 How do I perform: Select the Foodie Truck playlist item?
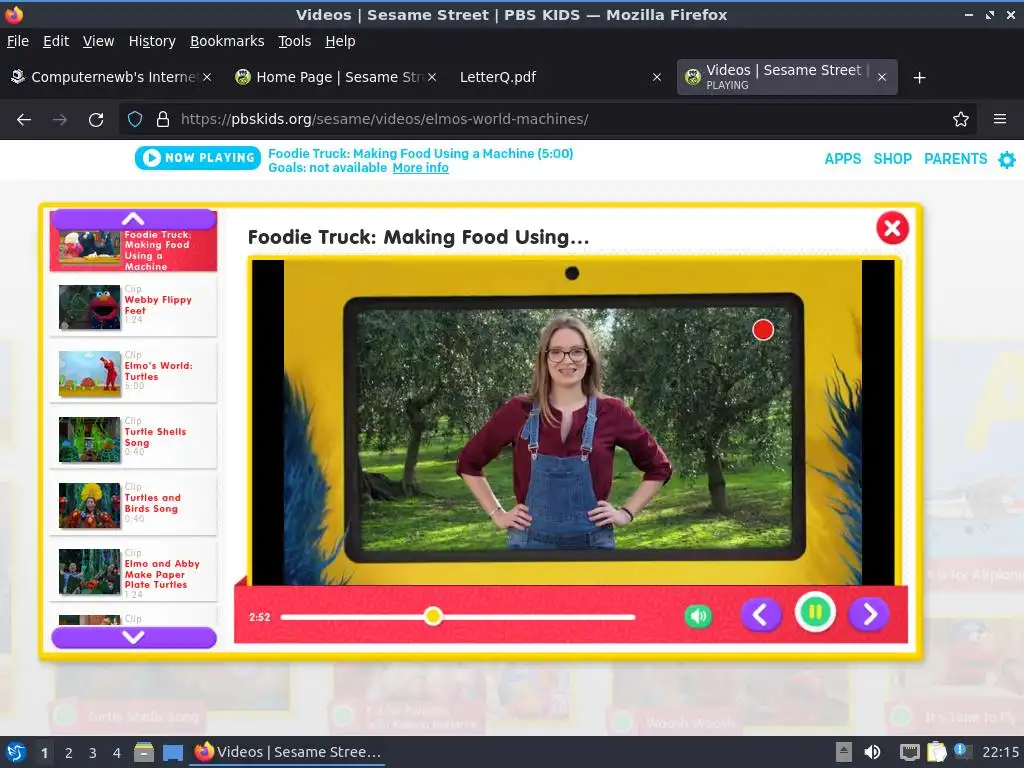pyautogui.click(x=133, y=249)
